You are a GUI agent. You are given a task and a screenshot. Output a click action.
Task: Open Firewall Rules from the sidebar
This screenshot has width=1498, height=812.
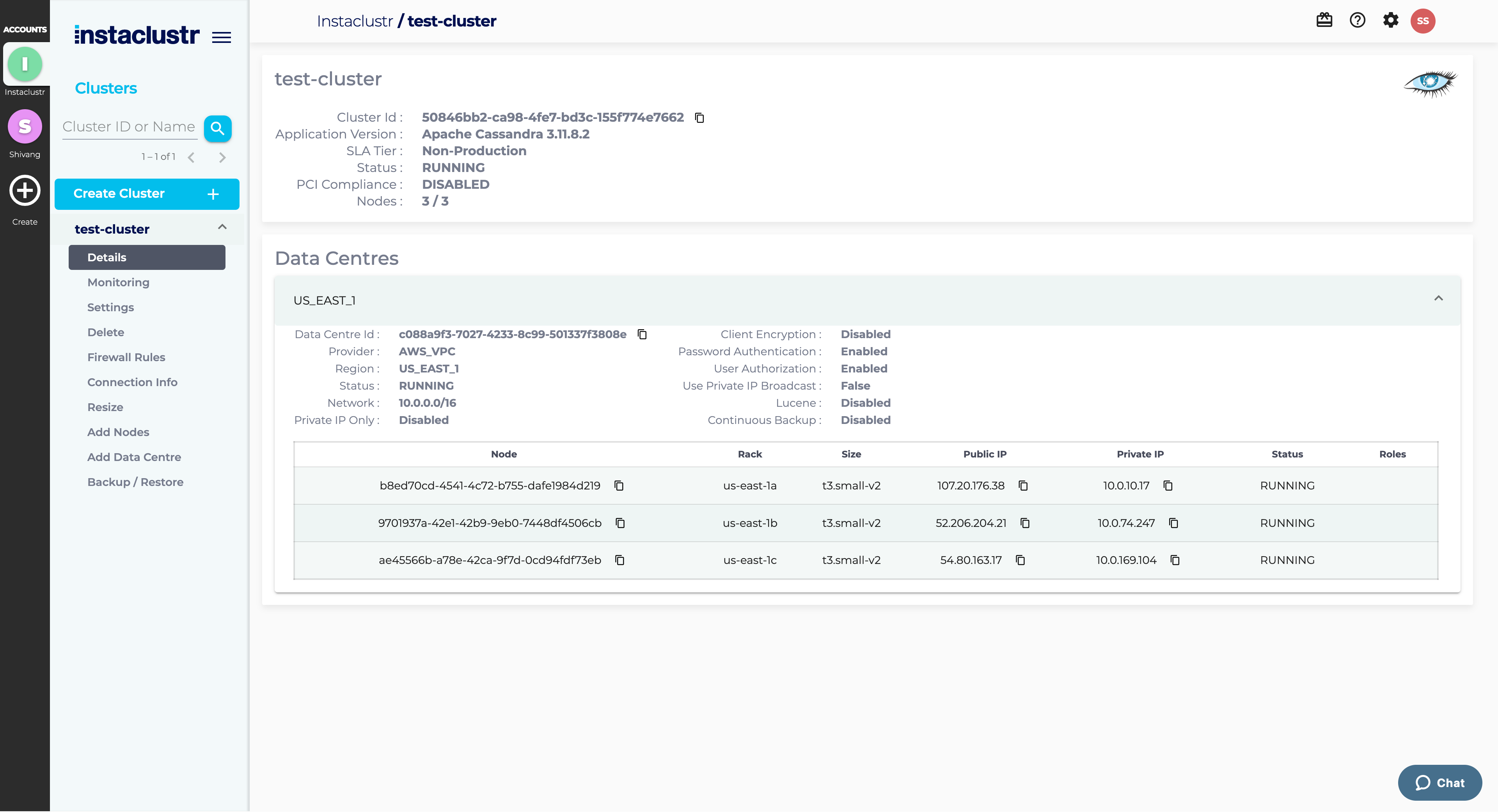pos(126,357)
